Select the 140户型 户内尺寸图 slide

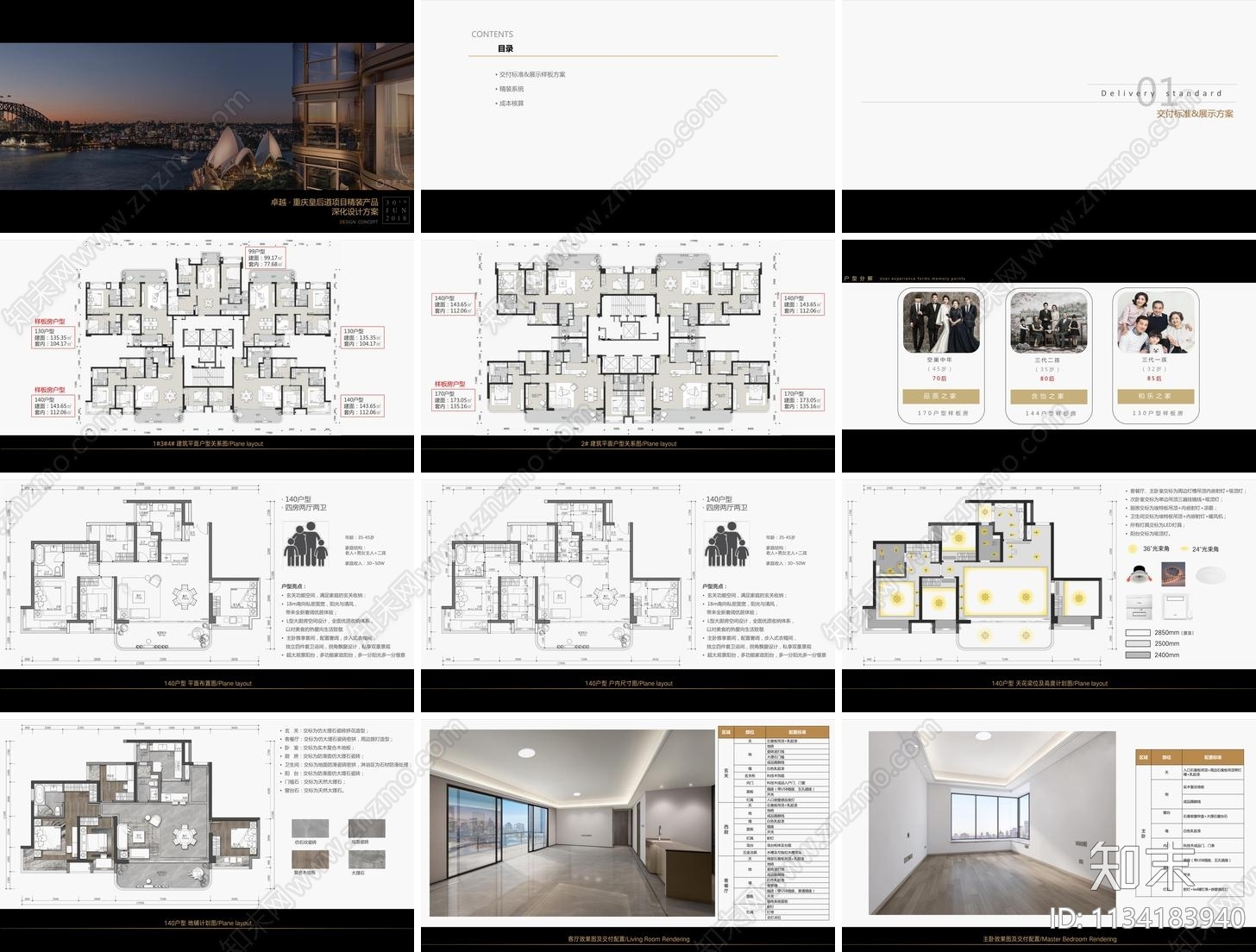[x=628, y=596]
